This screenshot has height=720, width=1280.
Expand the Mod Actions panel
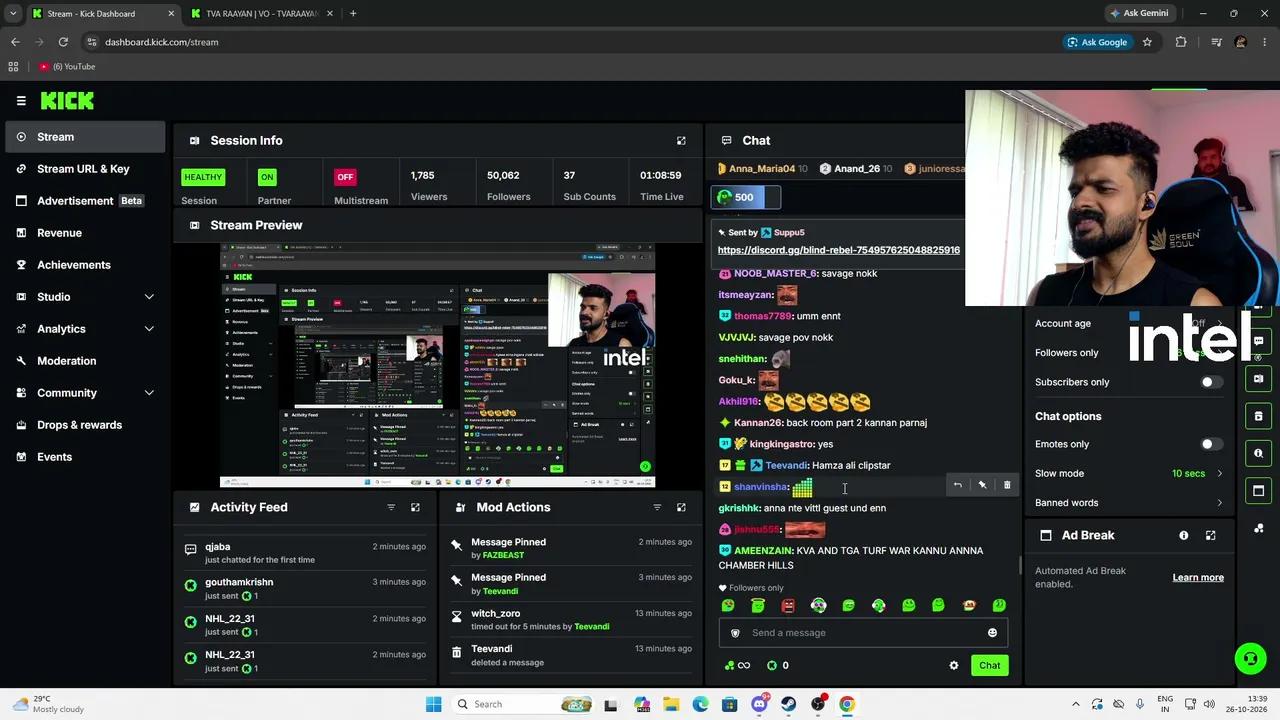click(681, 507)
